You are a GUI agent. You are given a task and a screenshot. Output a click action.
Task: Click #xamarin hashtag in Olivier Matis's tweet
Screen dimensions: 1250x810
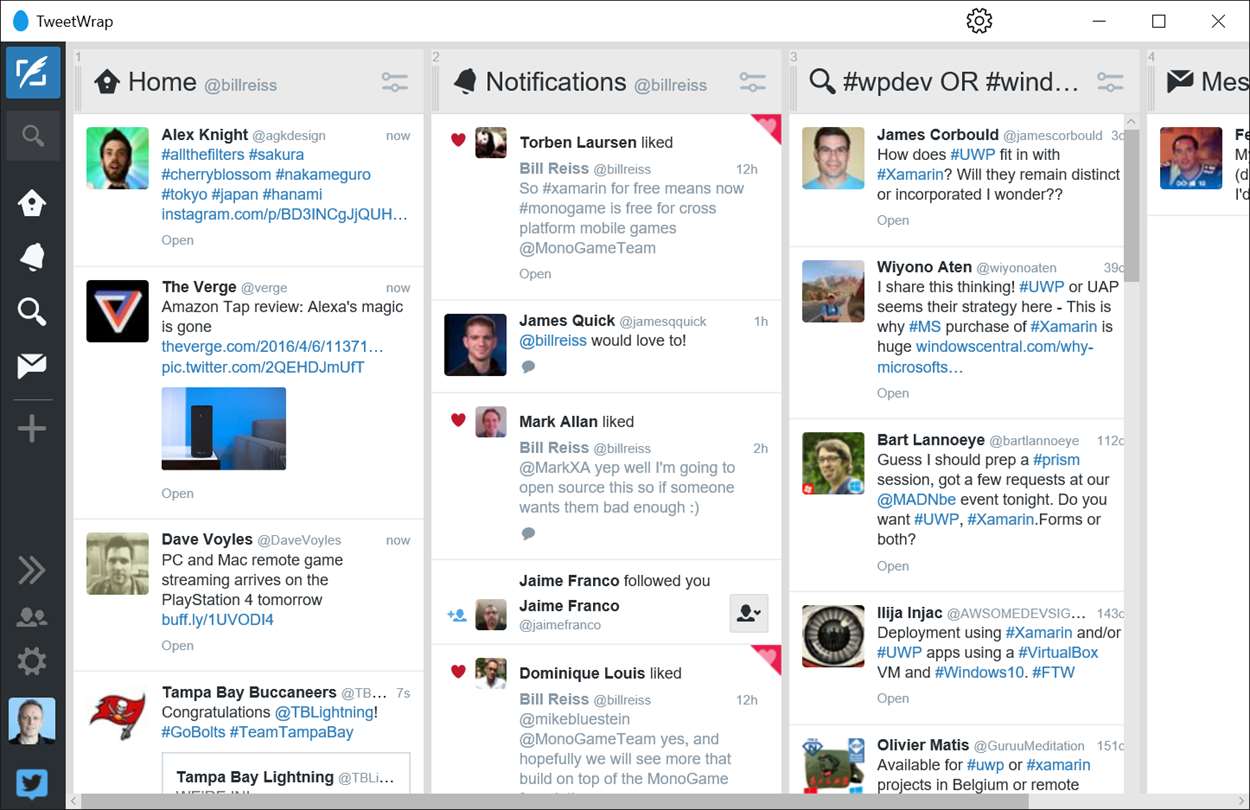coord(1059,765)
